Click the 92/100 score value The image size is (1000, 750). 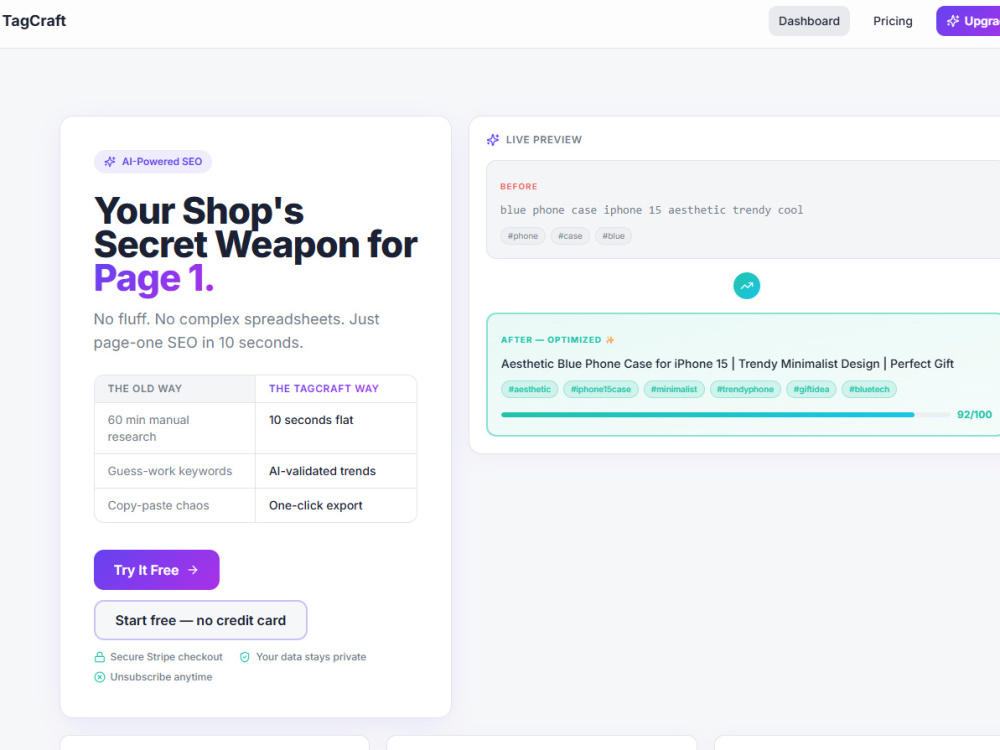coord(974,415)
